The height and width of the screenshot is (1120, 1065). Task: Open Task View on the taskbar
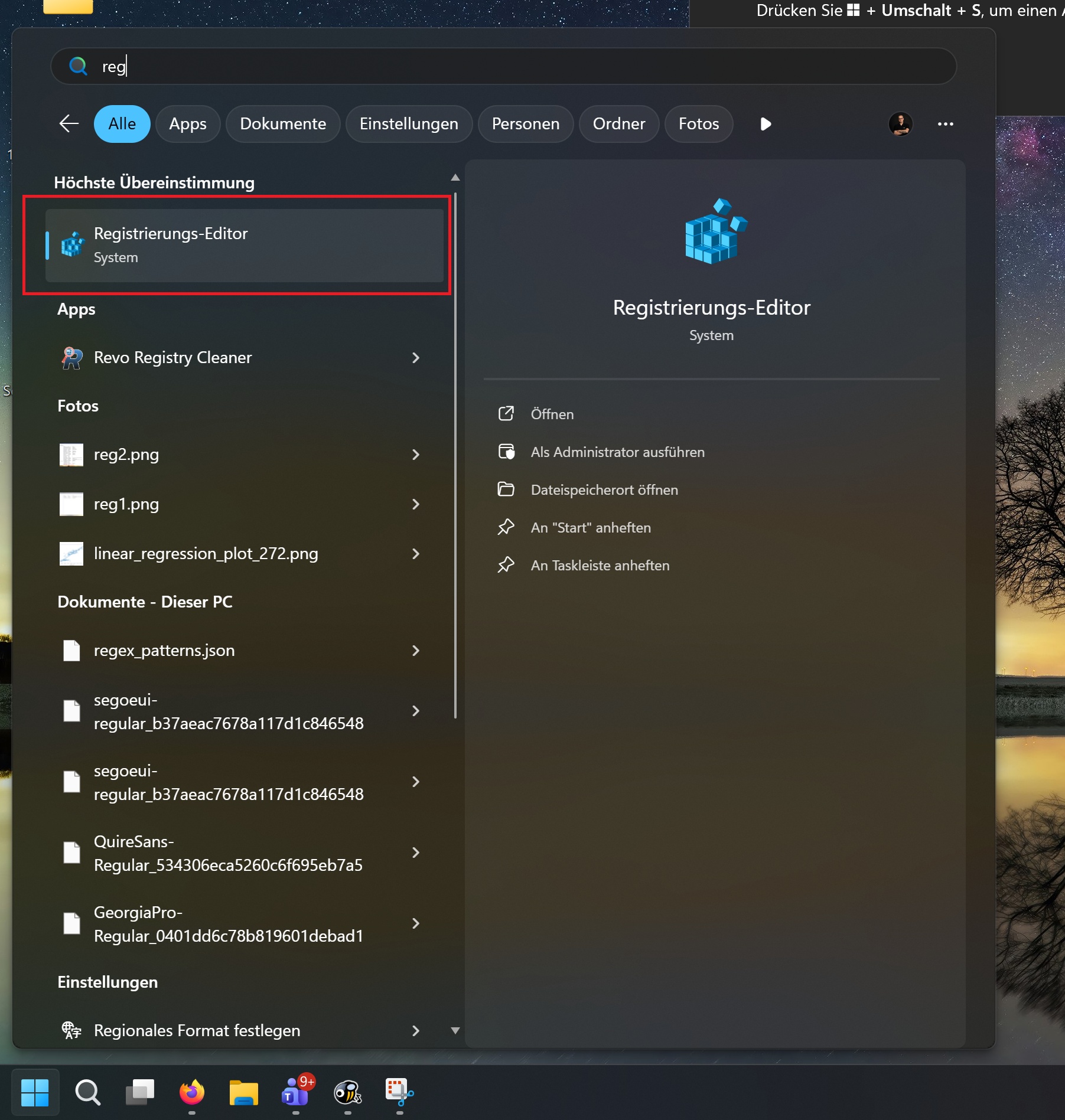[x=139, y=1093]
